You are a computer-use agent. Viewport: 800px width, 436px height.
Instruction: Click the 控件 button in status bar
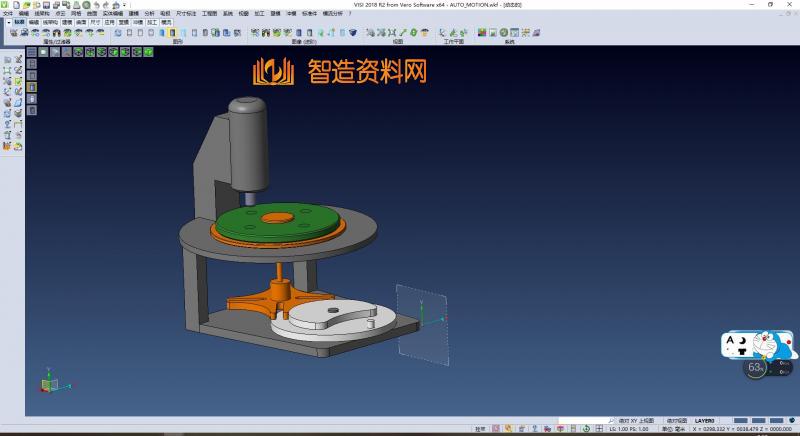[482, 429]
